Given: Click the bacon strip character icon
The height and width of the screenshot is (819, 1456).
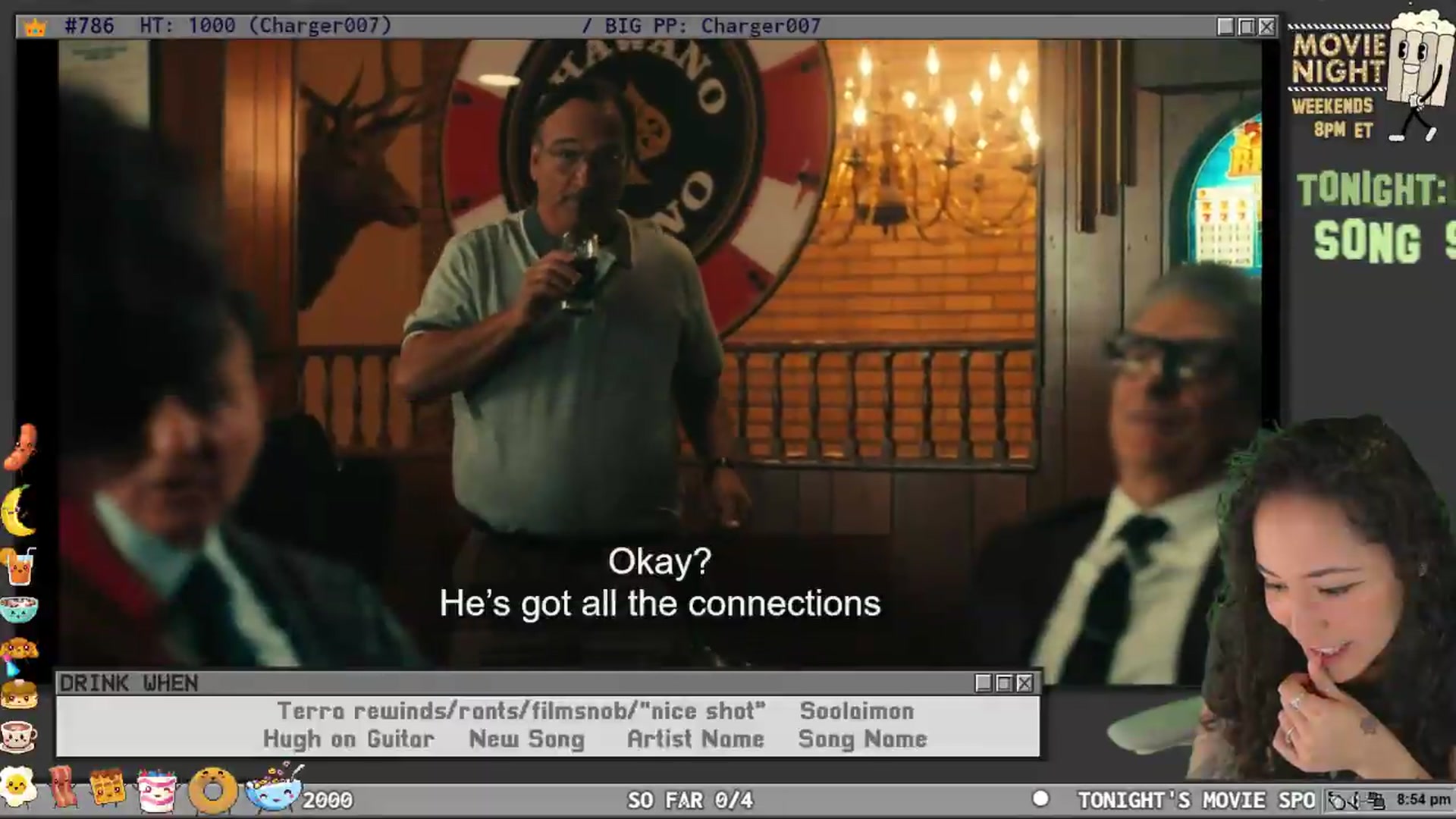Looking at the screenshot, I should pyautogui.click(x=64, y=787).
